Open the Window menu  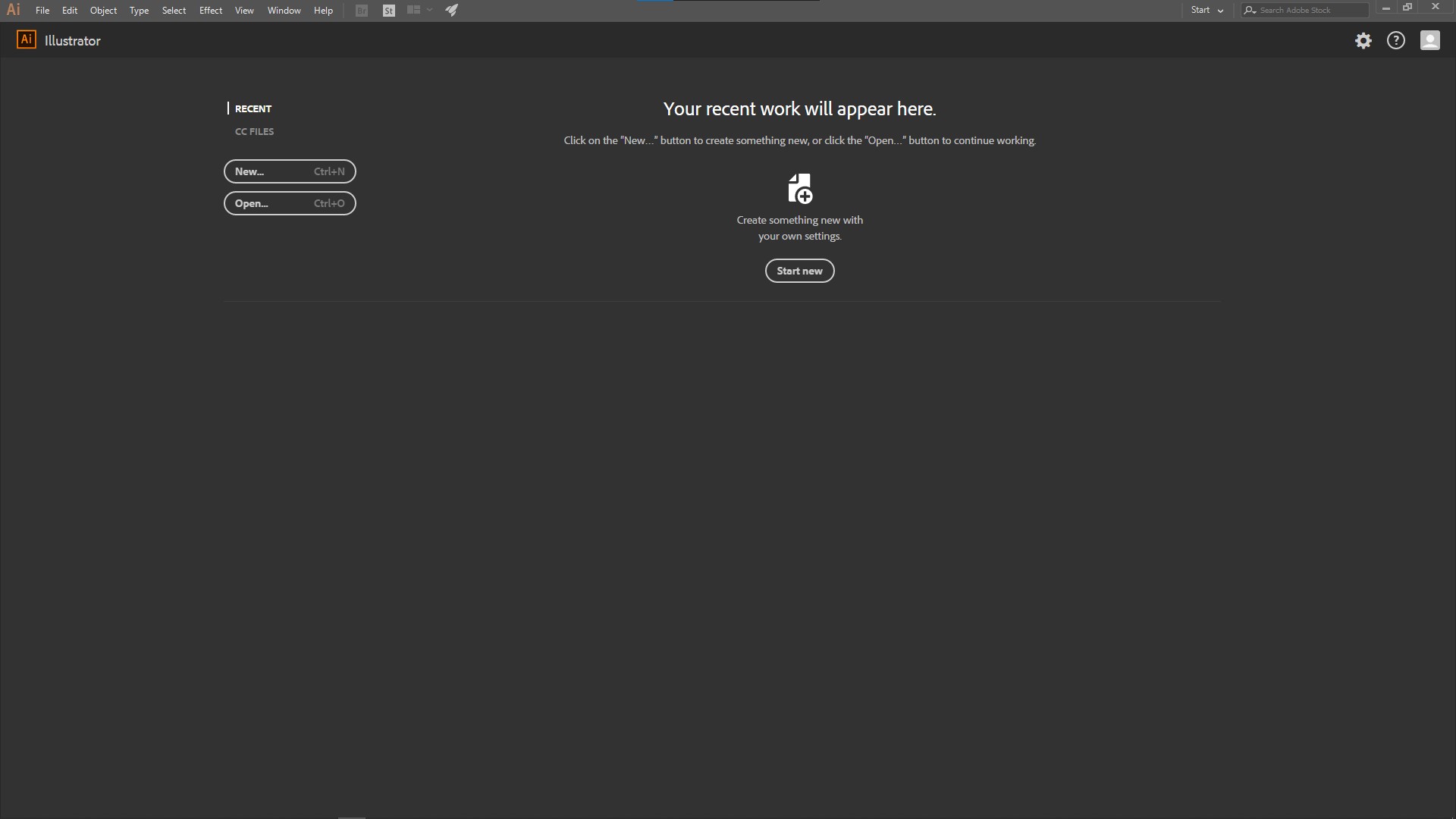tap(284, 11)
